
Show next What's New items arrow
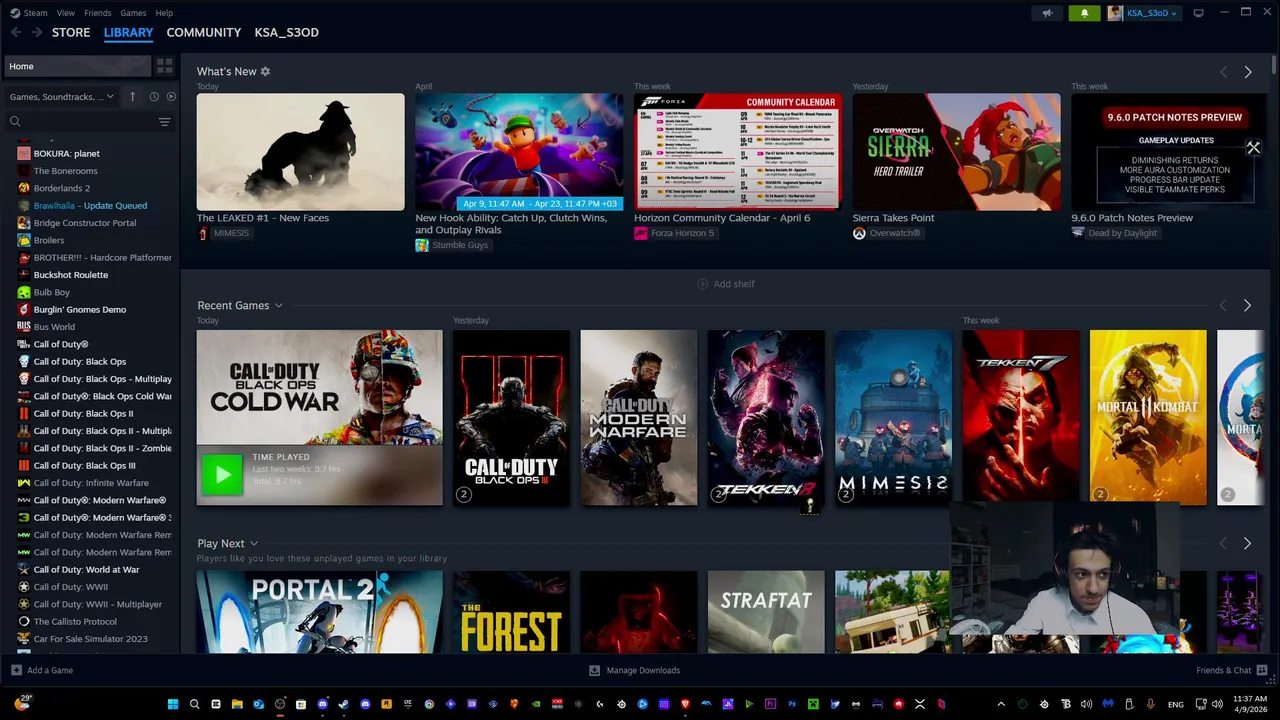pyautogui.click(x=1247, y=72)
